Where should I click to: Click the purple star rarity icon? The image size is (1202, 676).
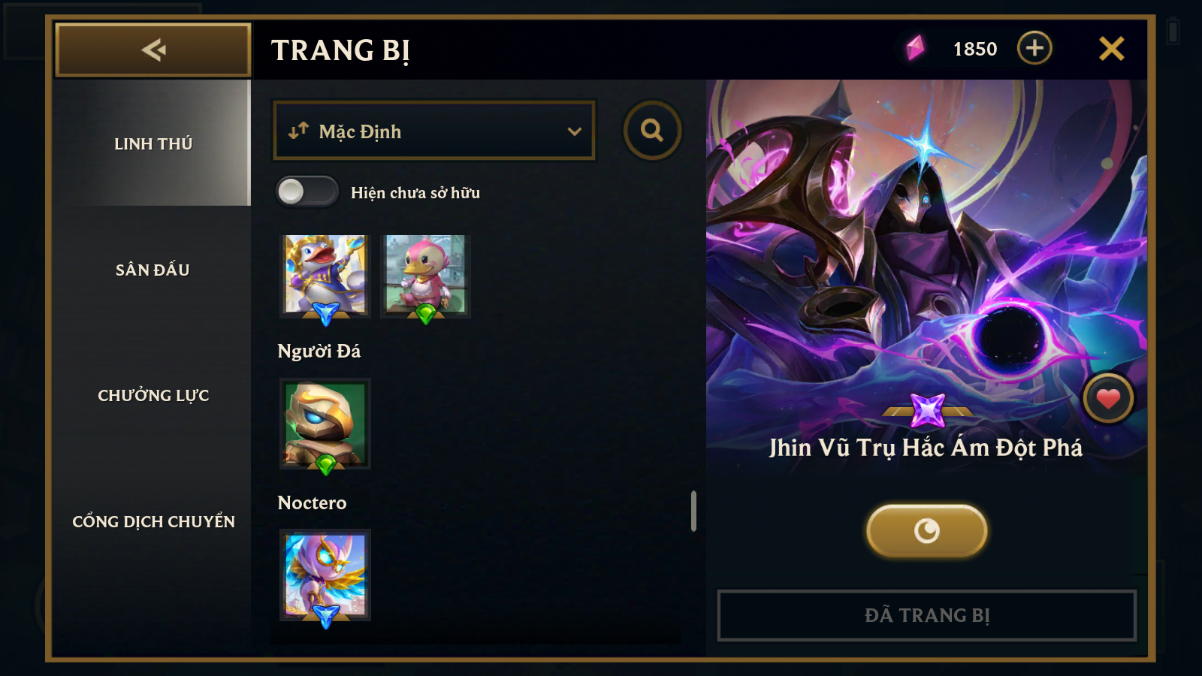click(x=927, y=410)
